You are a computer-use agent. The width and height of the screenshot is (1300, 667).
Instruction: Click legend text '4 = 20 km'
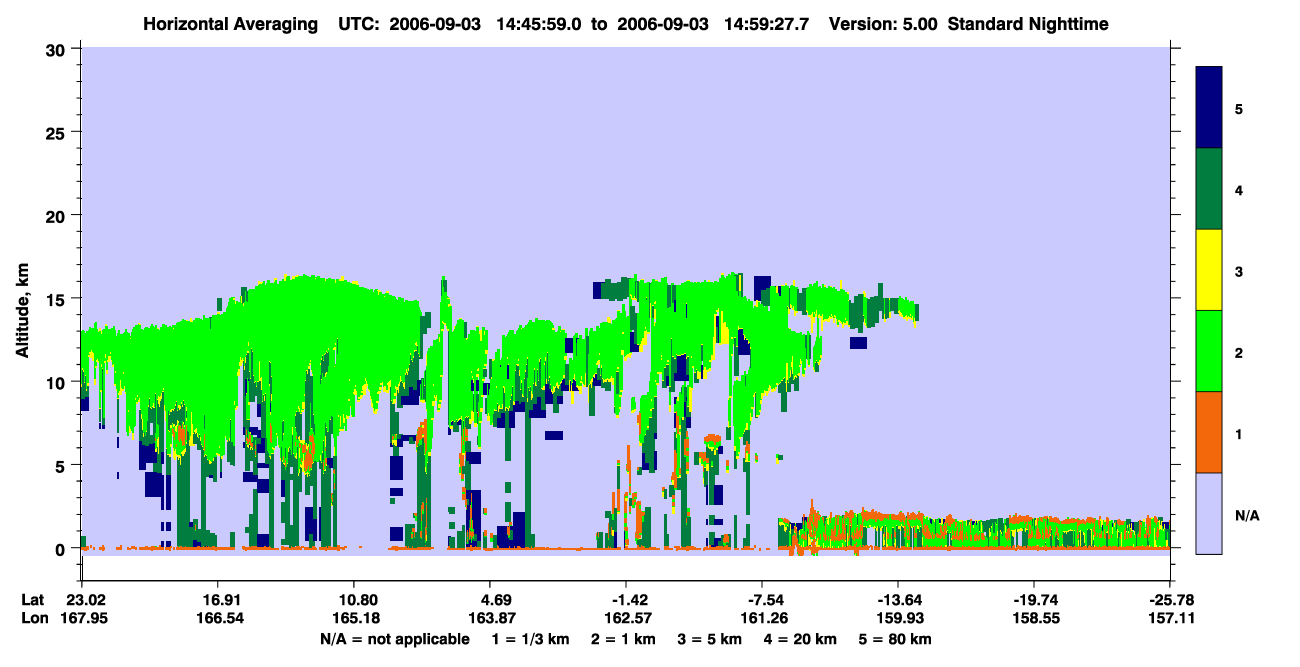(799, 639)
